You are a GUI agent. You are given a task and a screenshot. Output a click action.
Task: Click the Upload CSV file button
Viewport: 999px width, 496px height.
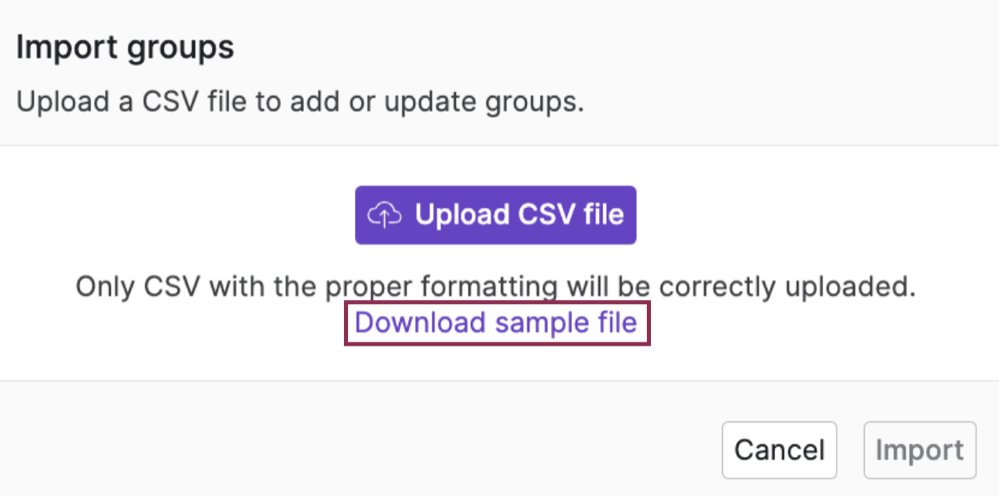click(496, 215)
